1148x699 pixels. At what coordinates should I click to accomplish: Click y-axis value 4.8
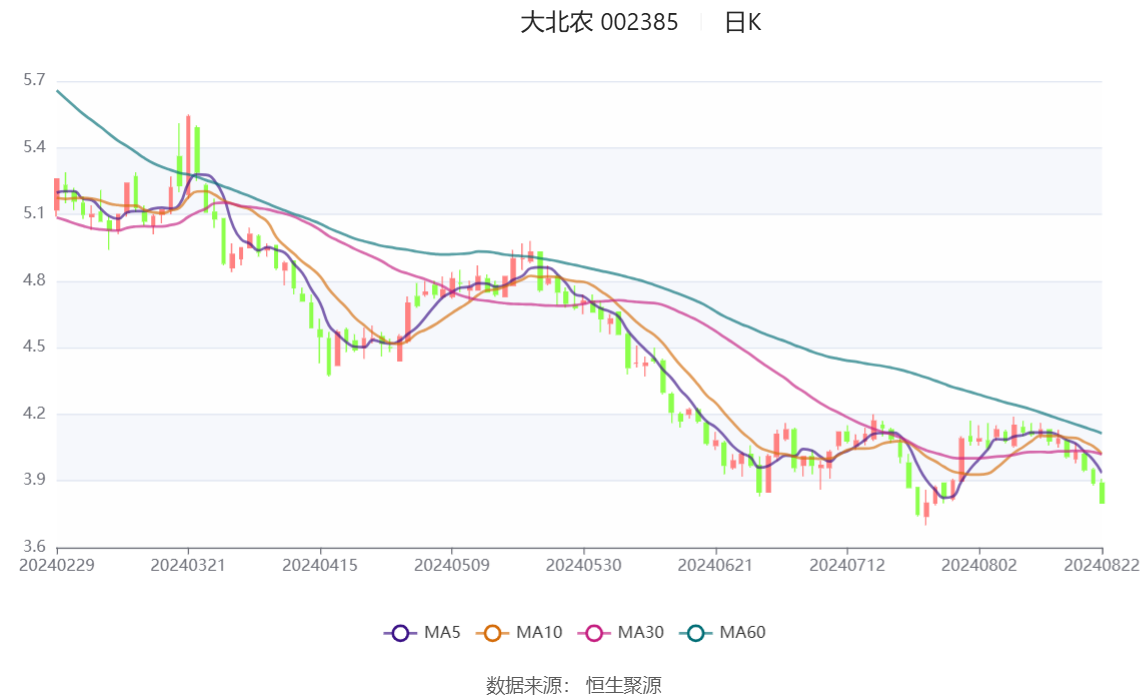click(x=34, y=280)
